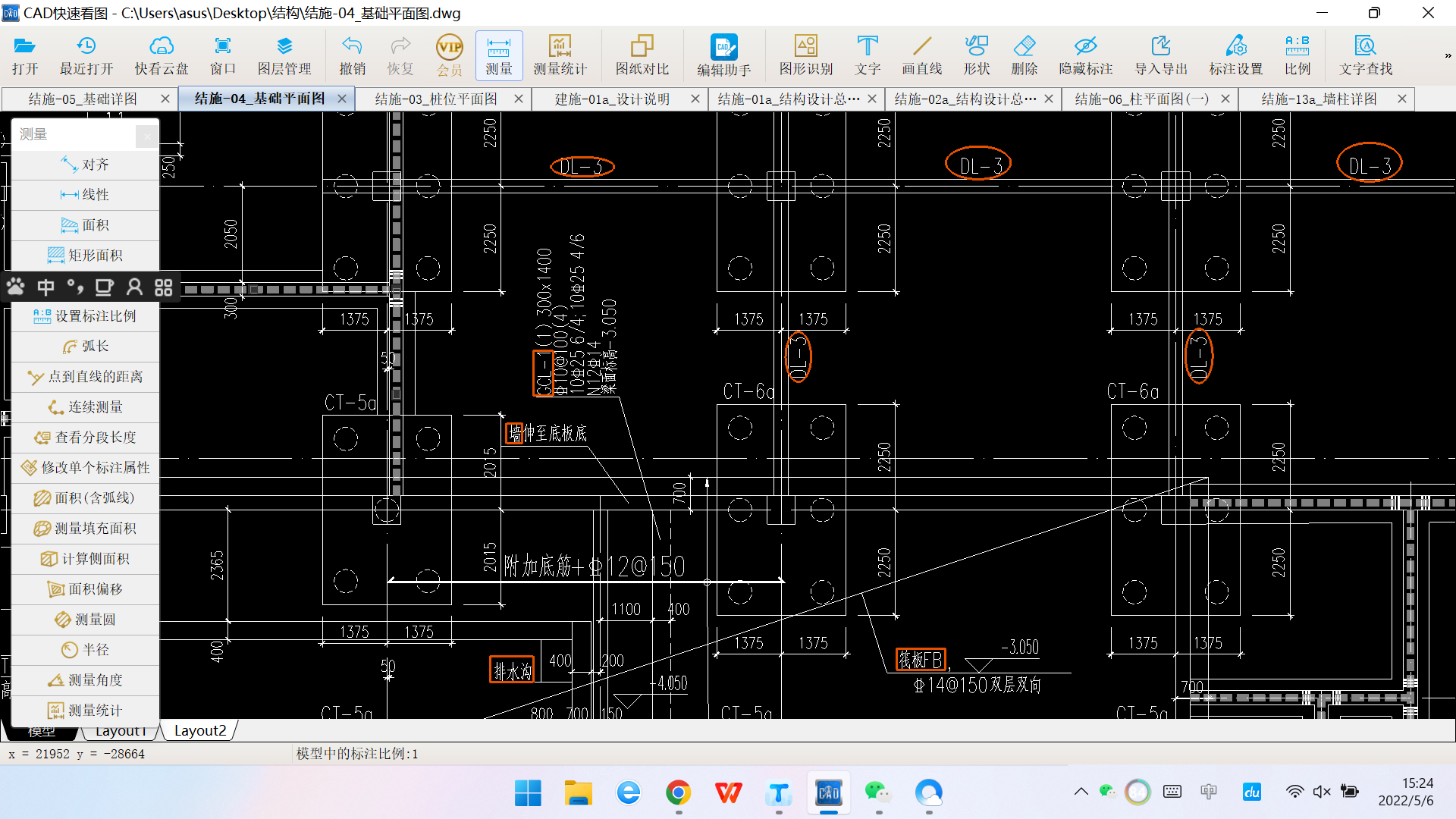
Task: Switch to Layout2 tab
Action: pyautogui.click(x=200, y=730)
